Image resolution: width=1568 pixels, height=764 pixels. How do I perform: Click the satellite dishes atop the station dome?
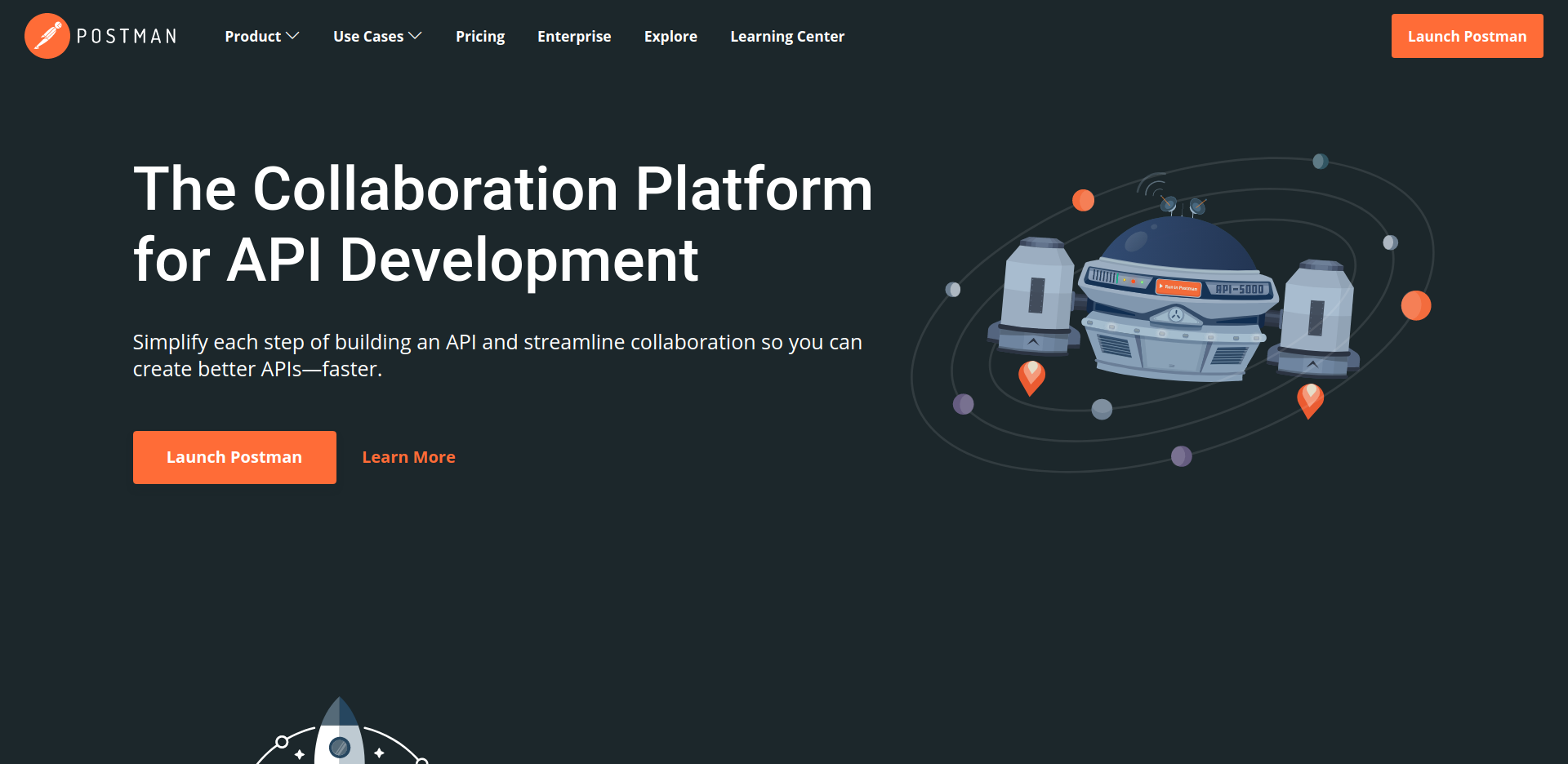pos(1182,204)
